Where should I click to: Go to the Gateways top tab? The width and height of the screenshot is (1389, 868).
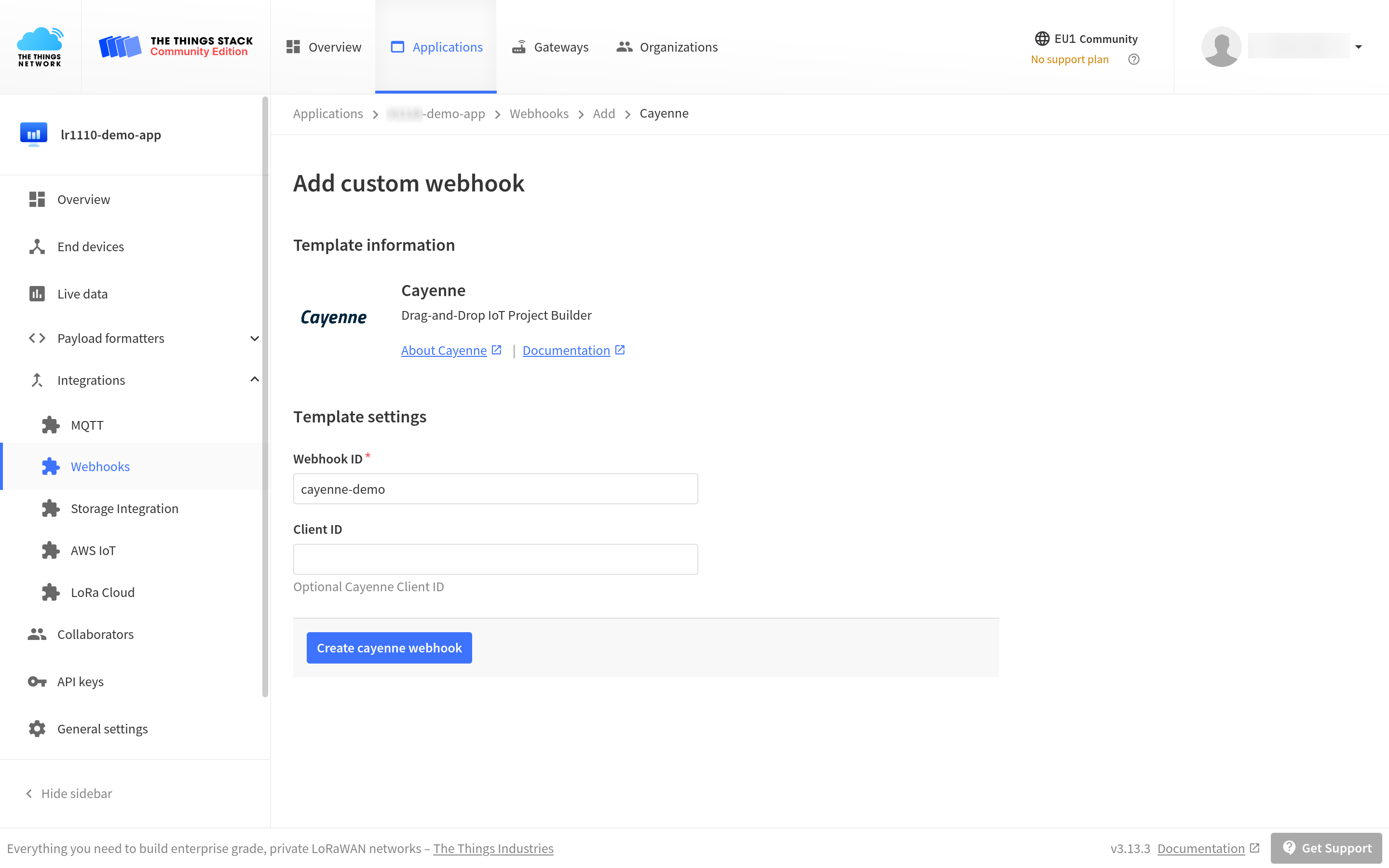[550, 47]
